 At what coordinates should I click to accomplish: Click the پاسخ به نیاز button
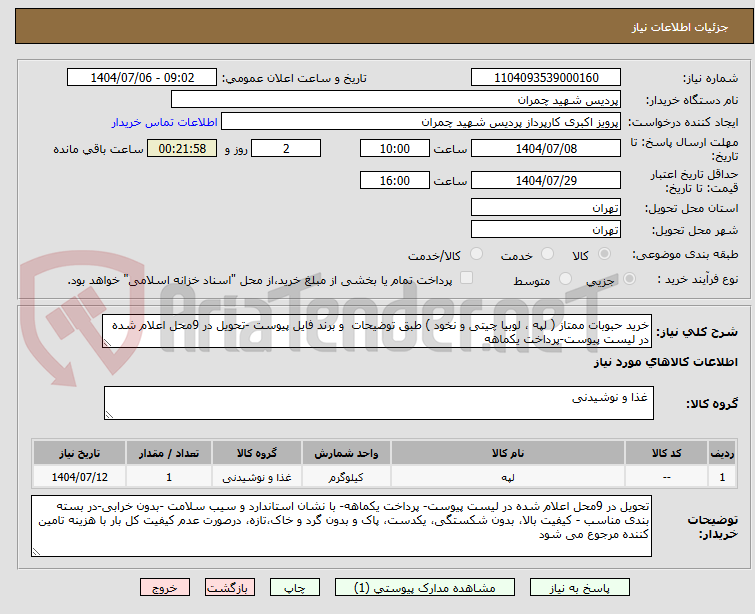coord(580,588)
